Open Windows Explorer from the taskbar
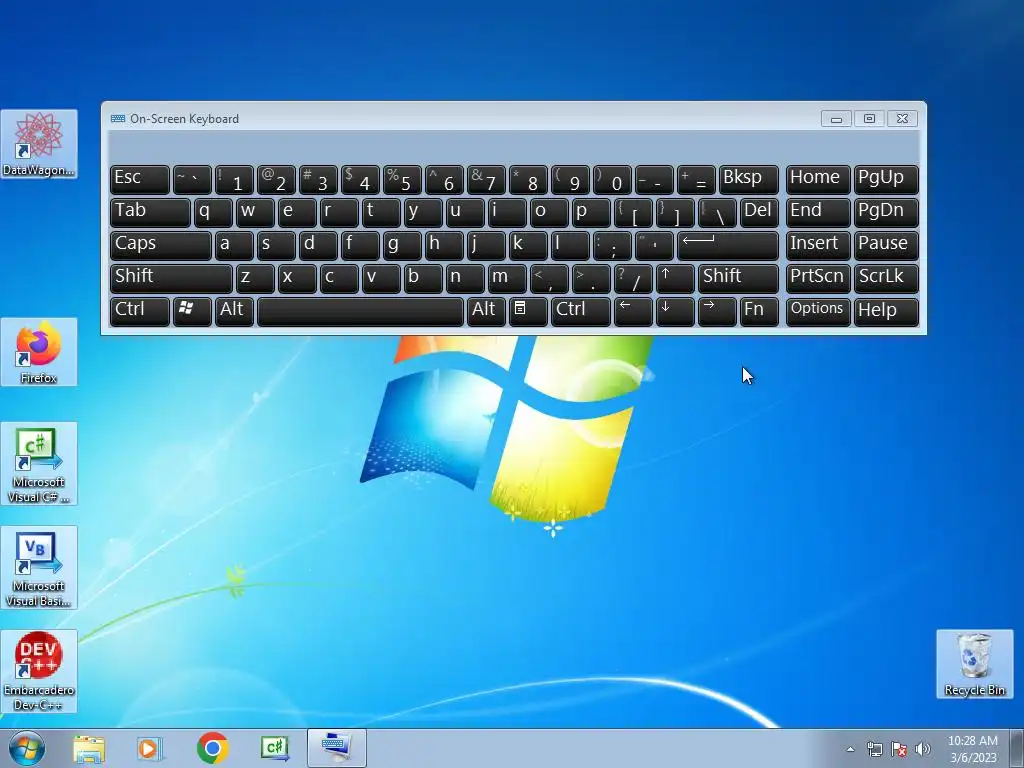1024x768 pixels. [89, 749]
